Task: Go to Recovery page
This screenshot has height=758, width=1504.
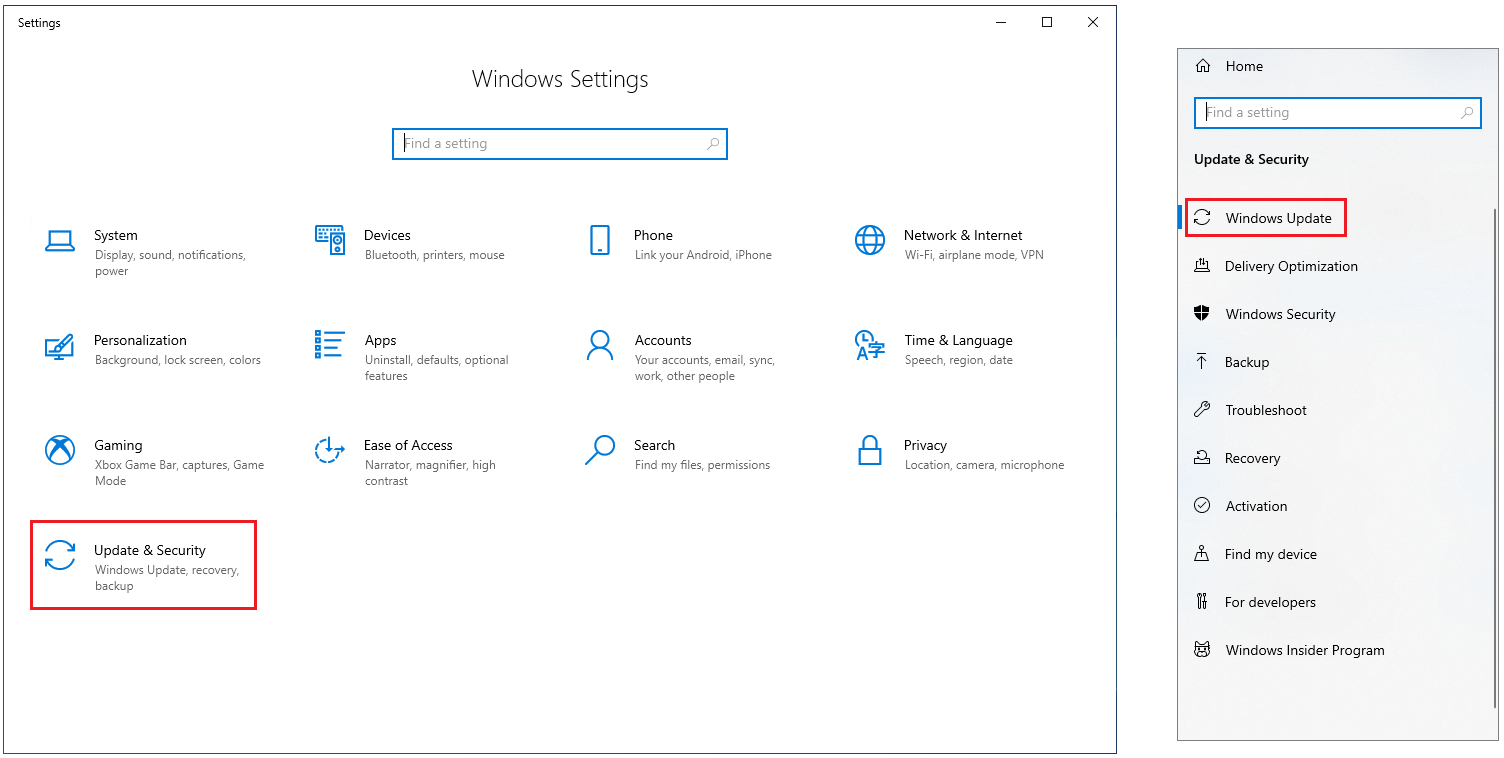Action: [x=1253, y=458]
